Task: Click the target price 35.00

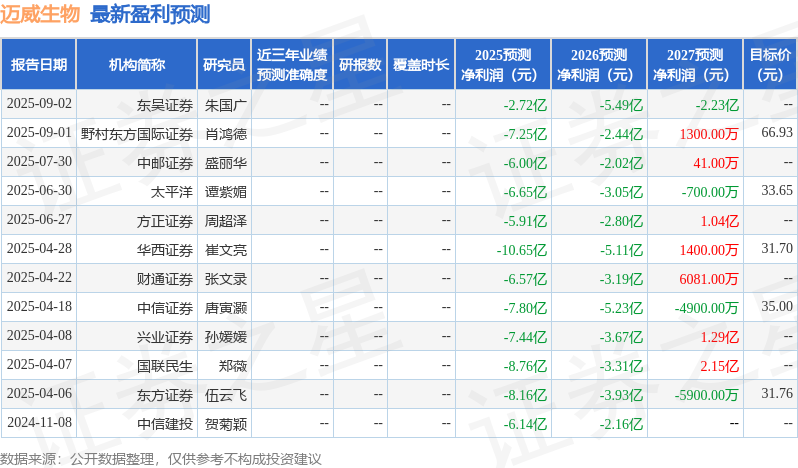Action: [x=777, y=307]
